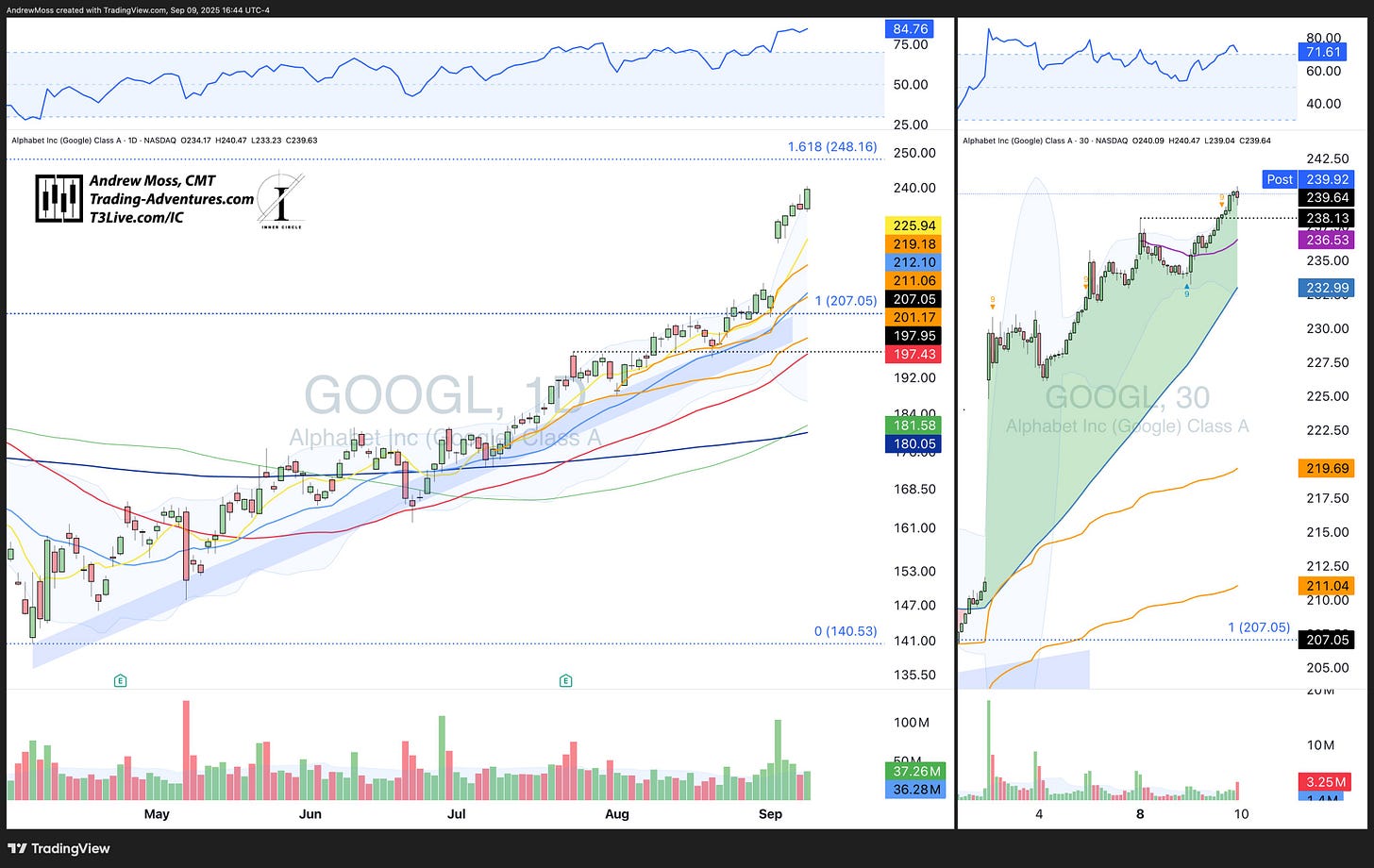Click the orange 201.17 price label
This screenshot has width=1374, height=868.
[913, 317]
